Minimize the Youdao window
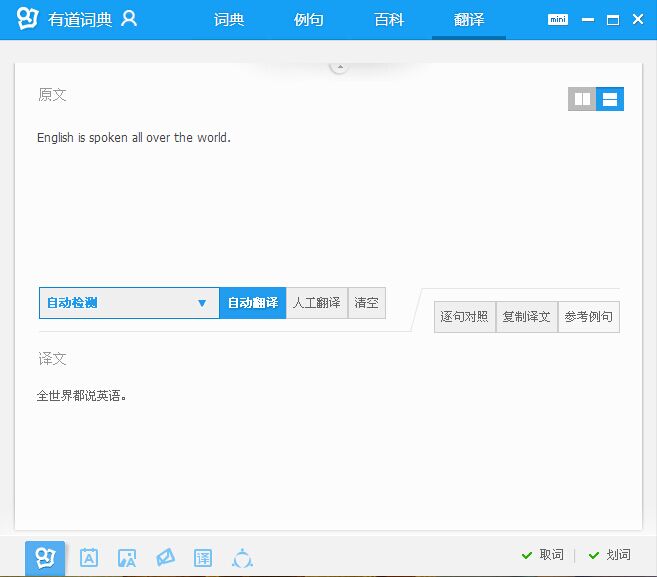Screen dimensions: 657x577 pos(588,19)
